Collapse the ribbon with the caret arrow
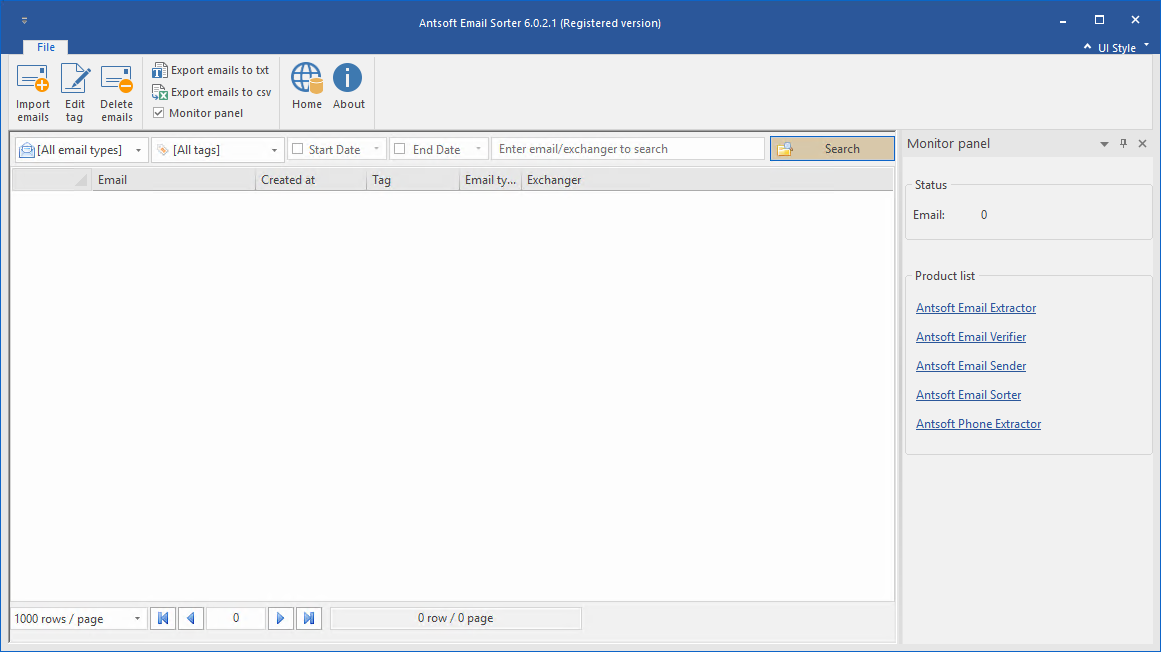Image resolution: width=1161 pixels, height=652 pixels. [x=1087, y=47]
